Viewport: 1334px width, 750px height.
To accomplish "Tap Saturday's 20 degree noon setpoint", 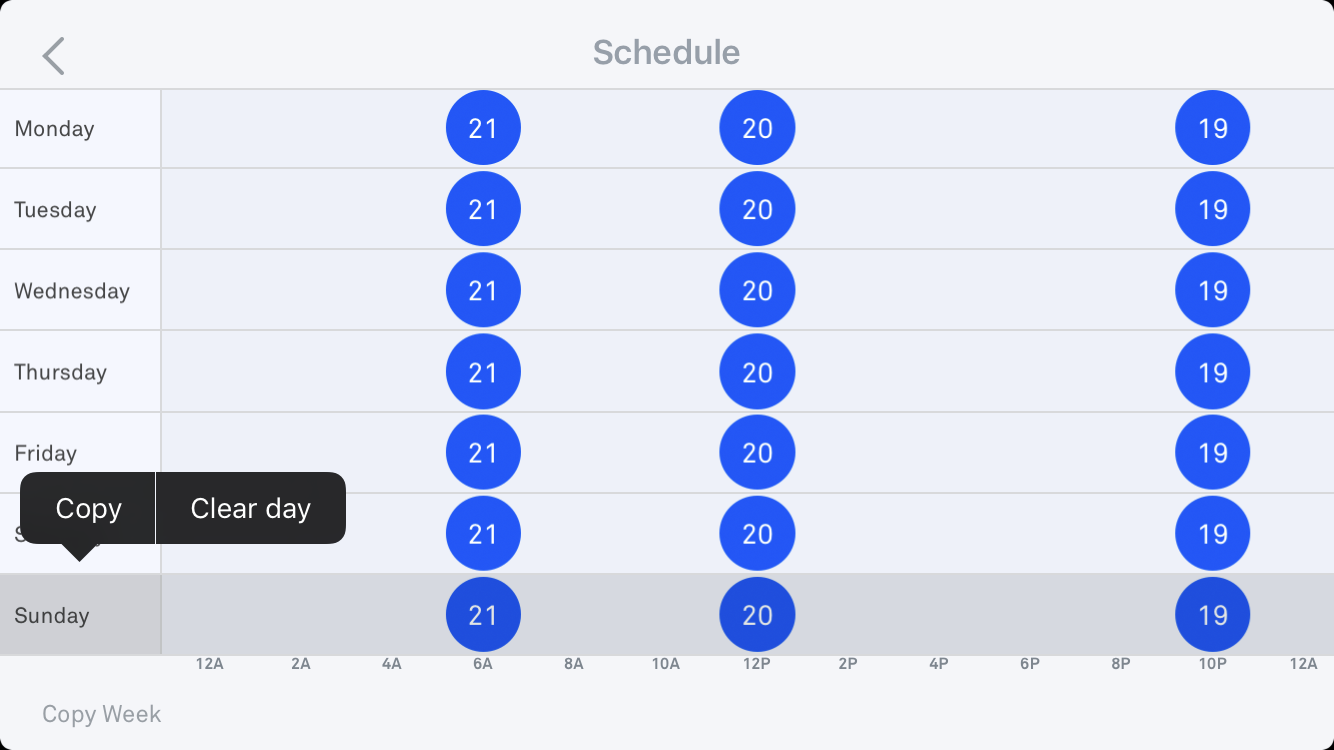I will point(757,534).
